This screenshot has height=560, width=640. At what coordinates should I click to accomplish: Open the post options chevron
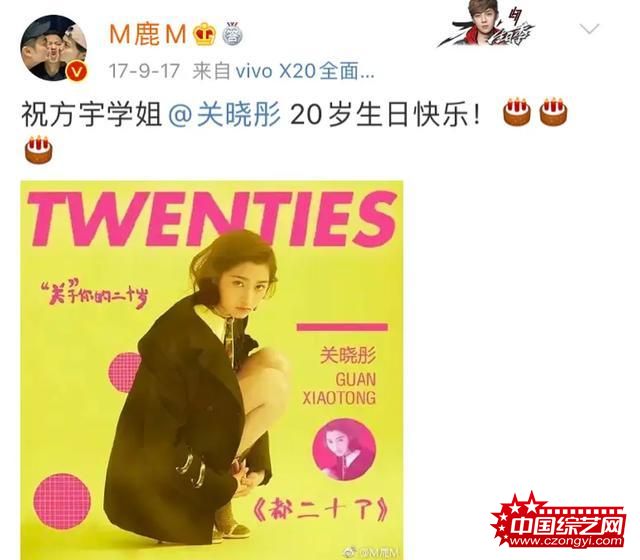589,29
